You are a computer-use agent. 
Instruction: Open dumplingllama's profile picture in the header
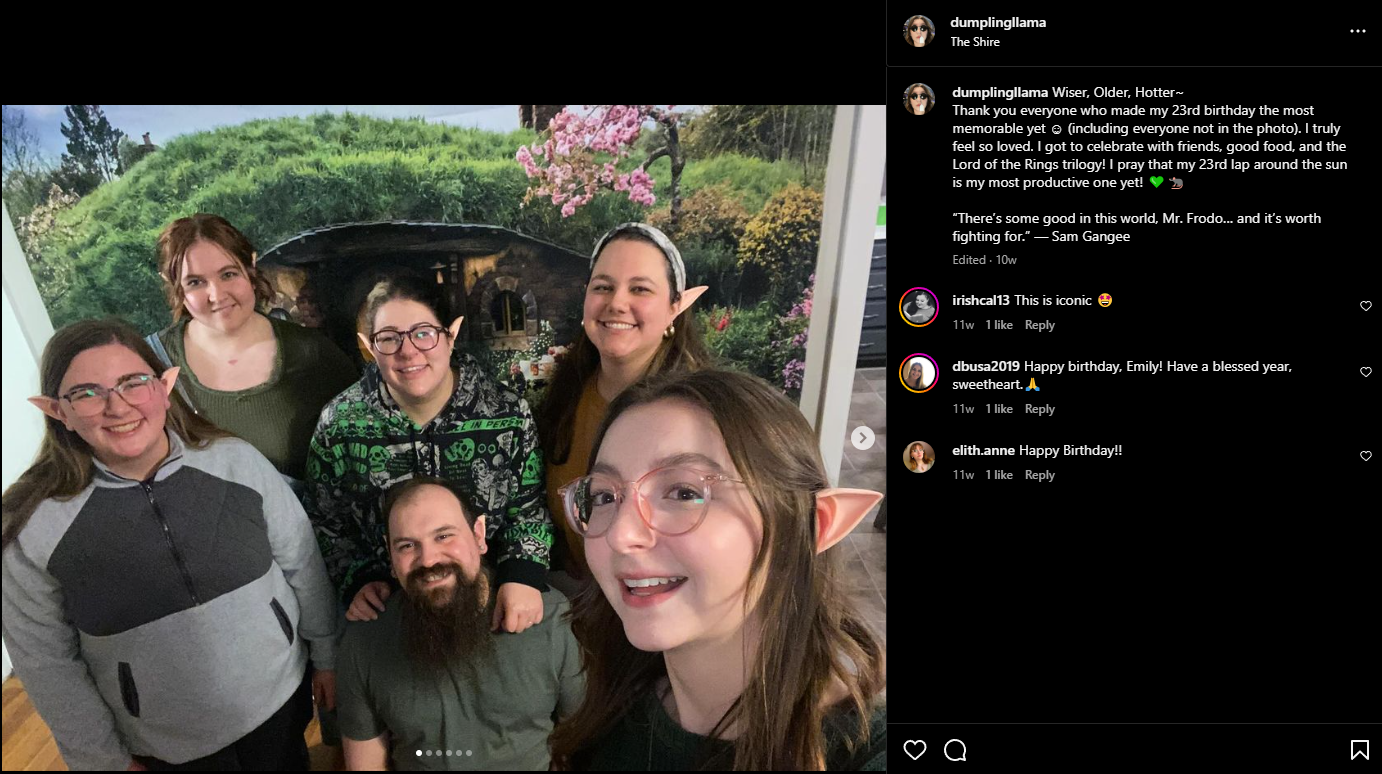[x=919, y=31]
